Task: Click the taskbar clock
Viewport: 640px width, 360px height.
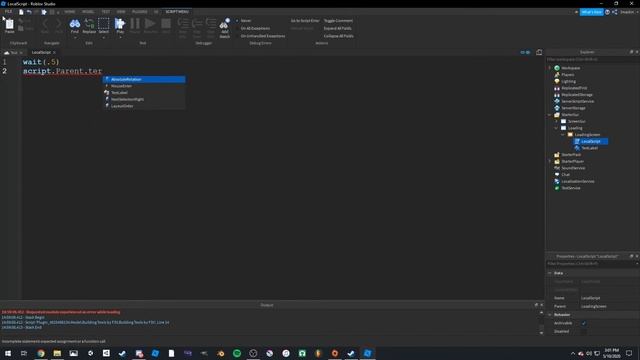Action: coord(611,353)
